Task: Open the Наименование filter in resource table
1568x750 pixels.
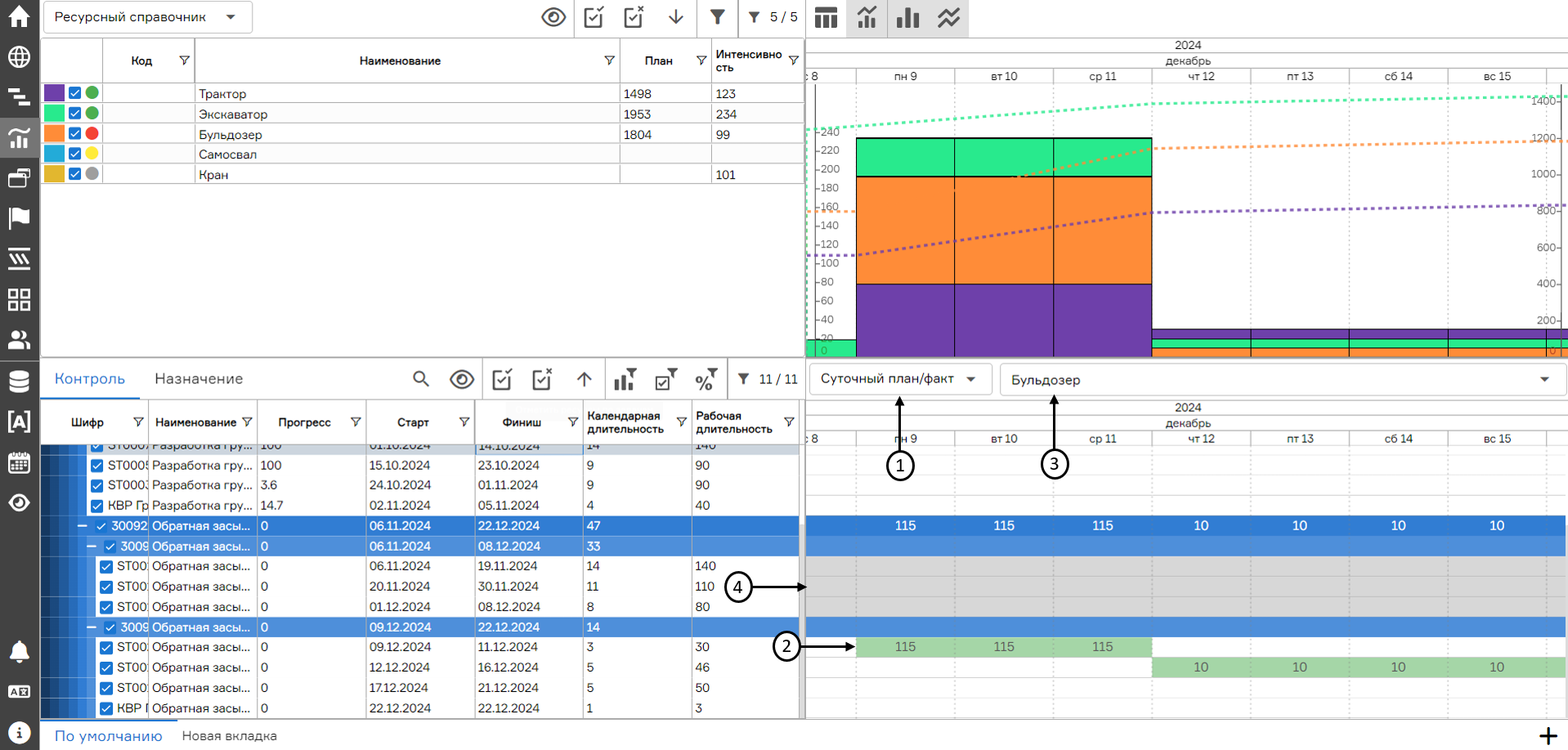Action: coord(609,60)
